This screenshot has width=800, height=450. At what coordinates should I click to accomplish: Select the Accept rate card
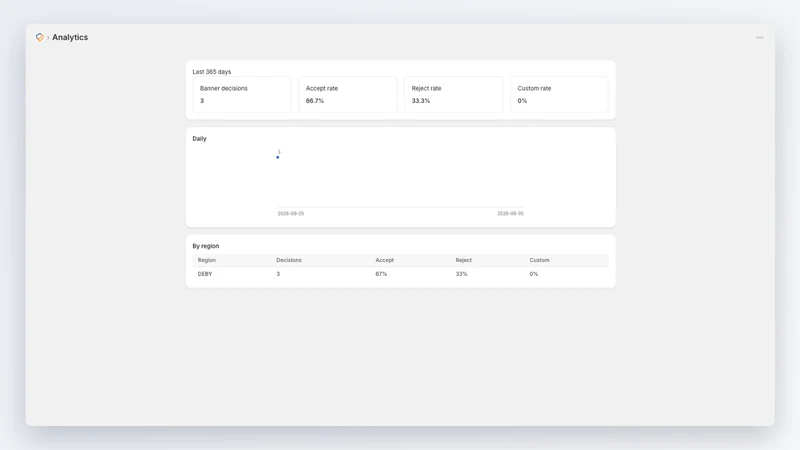[x=347, y=94]
